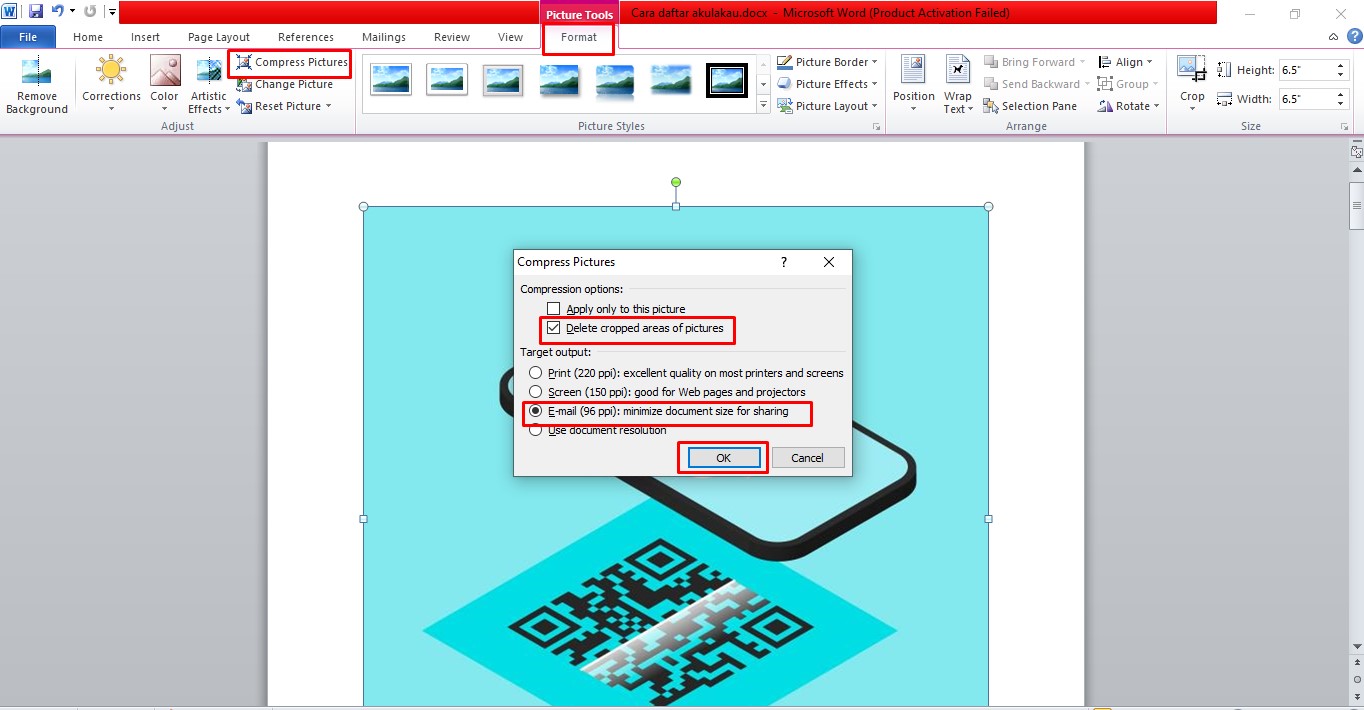Apply the black double-frame picture style
The image size is (1364, 710).
point(727,79)
